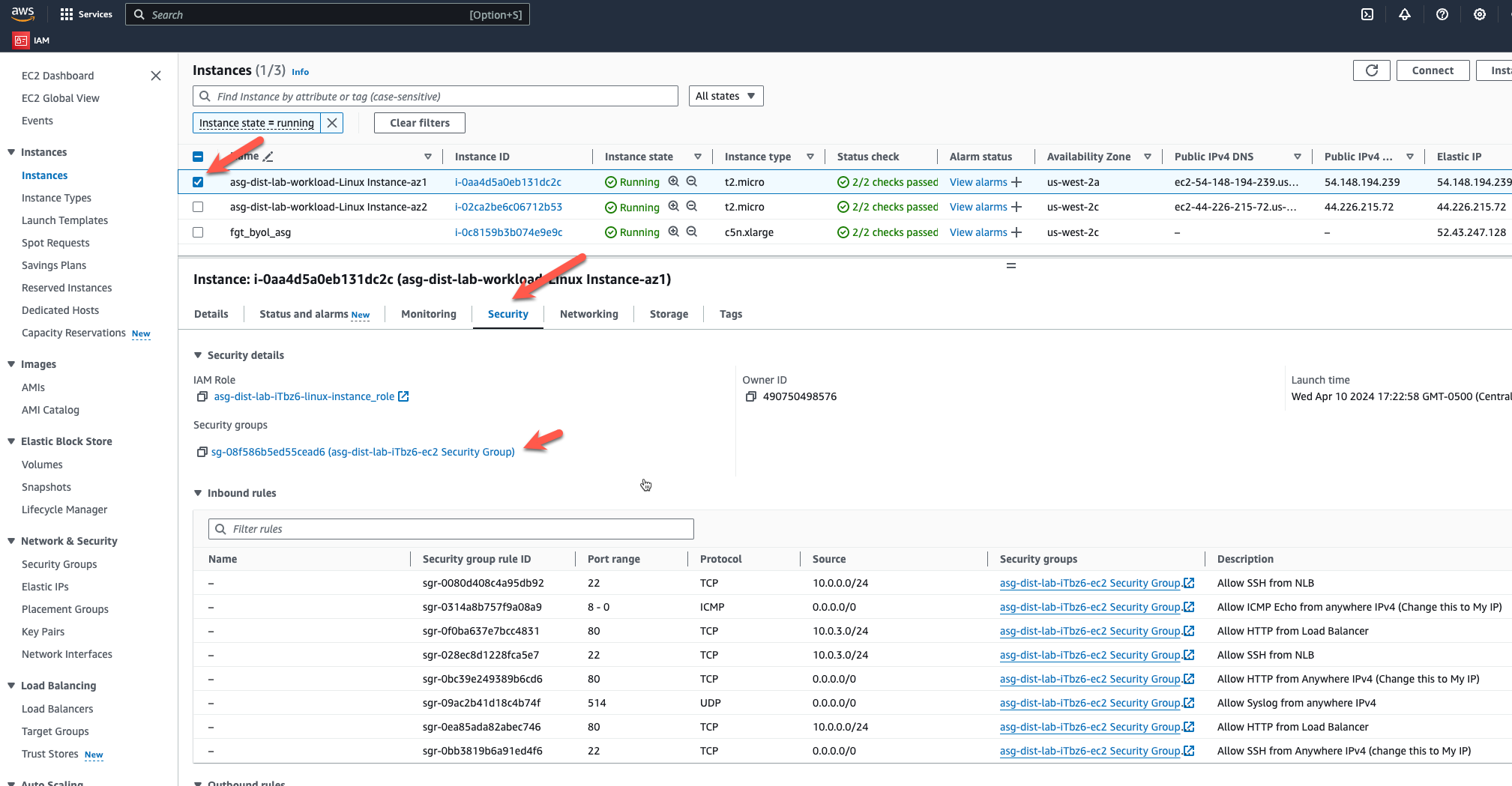Screen dimensions: 1512x786
Task: Add alarm plus icon for az1 instance
Action: pyautogui.click(x=1016, y=182)
